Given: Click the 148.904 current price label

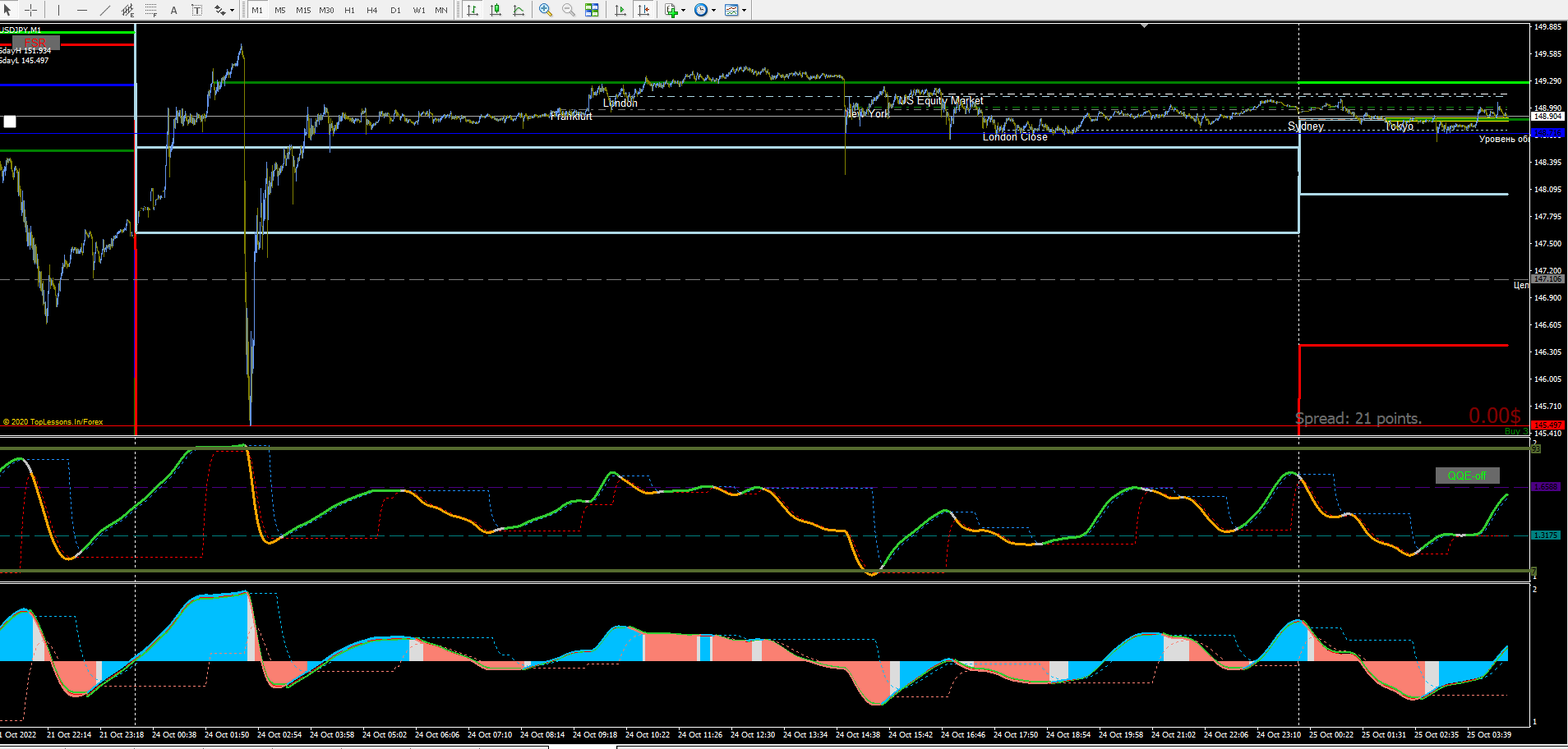Looking at the screenshot, I should 1547,117.
